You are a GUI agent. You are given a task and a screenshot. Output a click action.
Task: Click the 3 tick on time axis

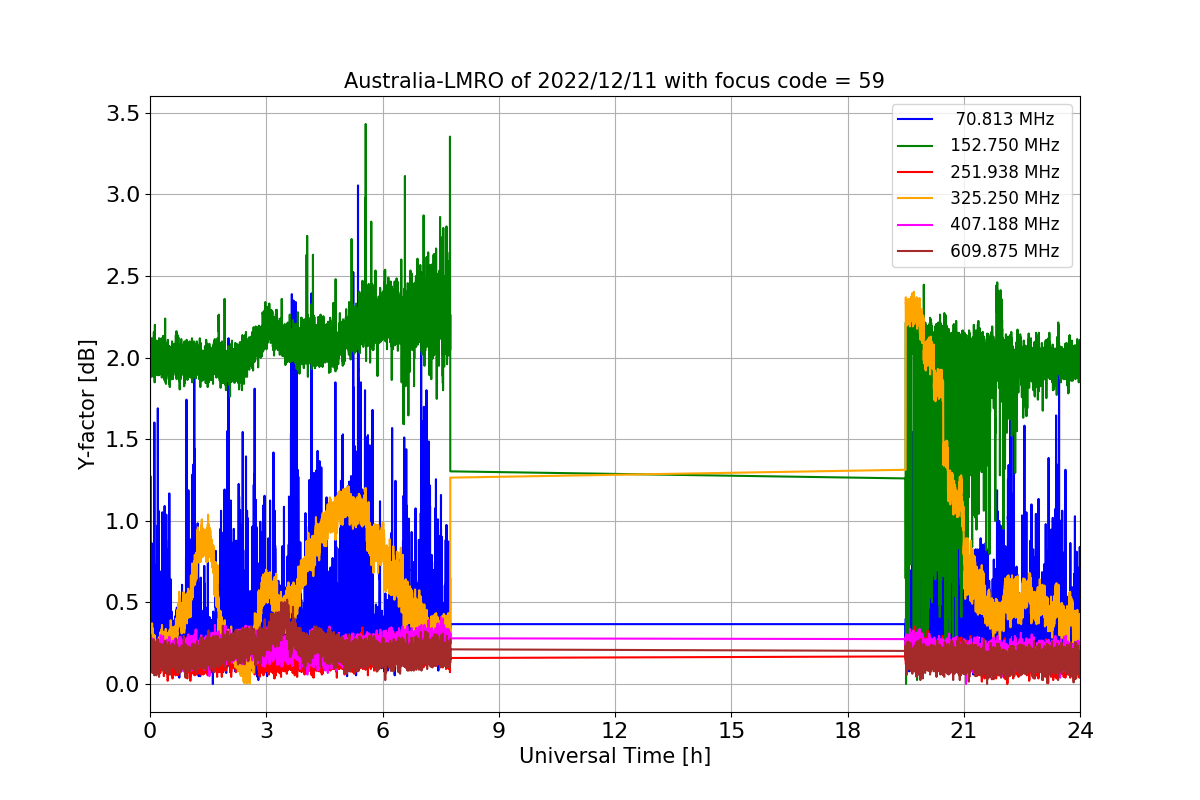click(x=266, y=731)
